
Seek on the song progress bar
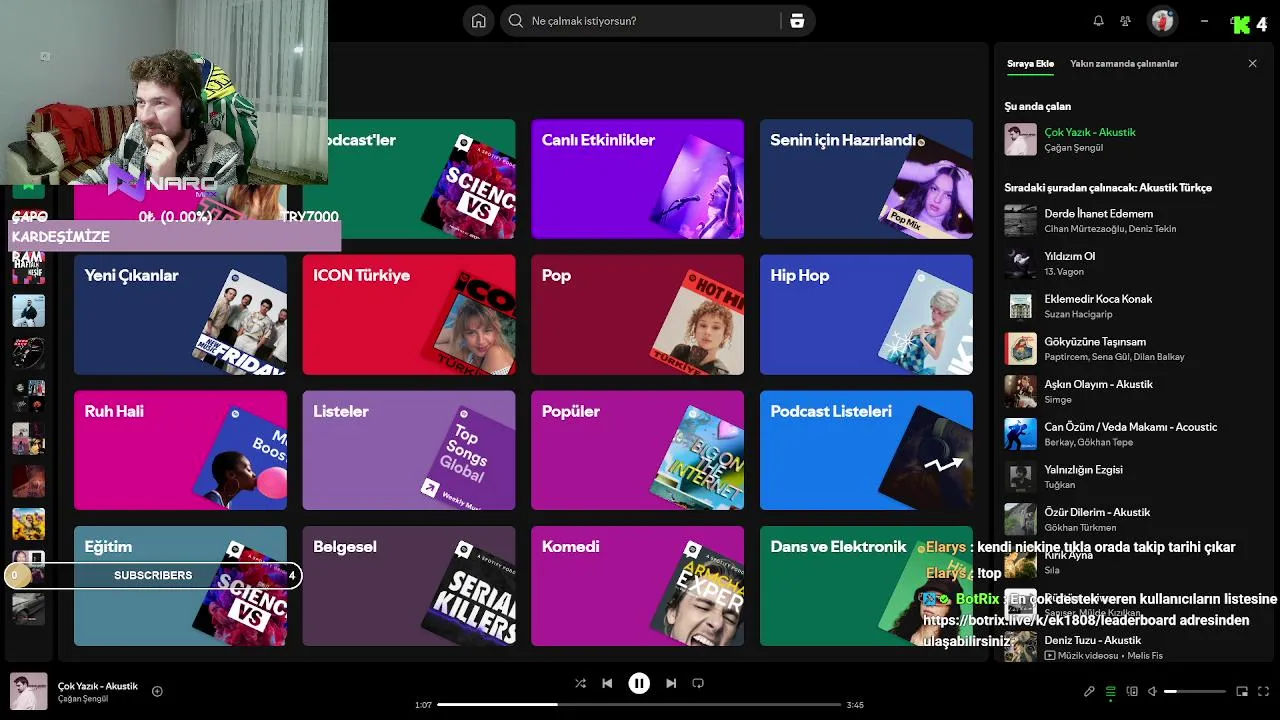640,704
